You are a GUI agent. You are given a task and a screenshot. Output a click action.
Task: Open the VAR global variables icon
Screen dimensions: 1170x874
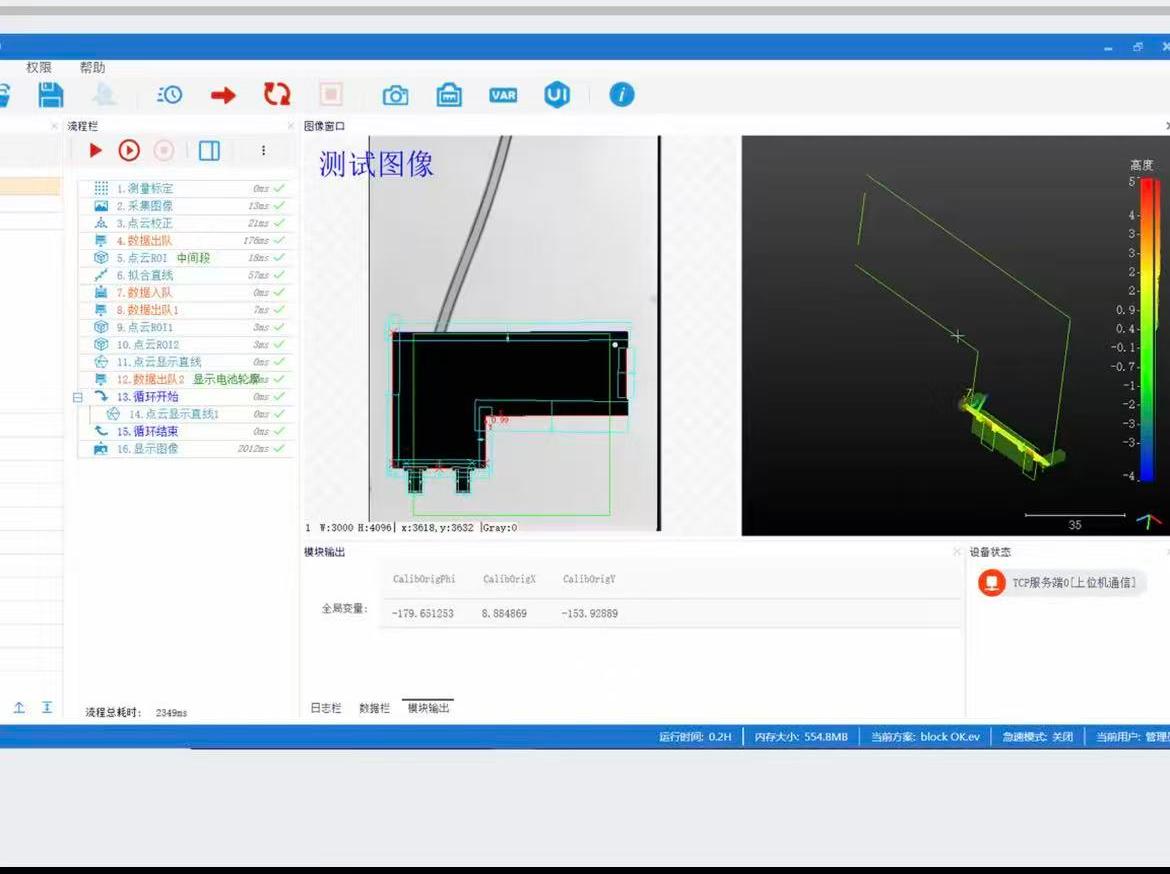point(503,95)
